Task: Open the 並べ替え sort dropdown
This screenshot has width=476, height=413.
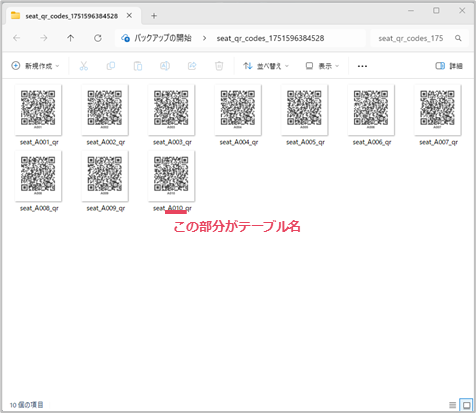Action: tap(266, 66)
